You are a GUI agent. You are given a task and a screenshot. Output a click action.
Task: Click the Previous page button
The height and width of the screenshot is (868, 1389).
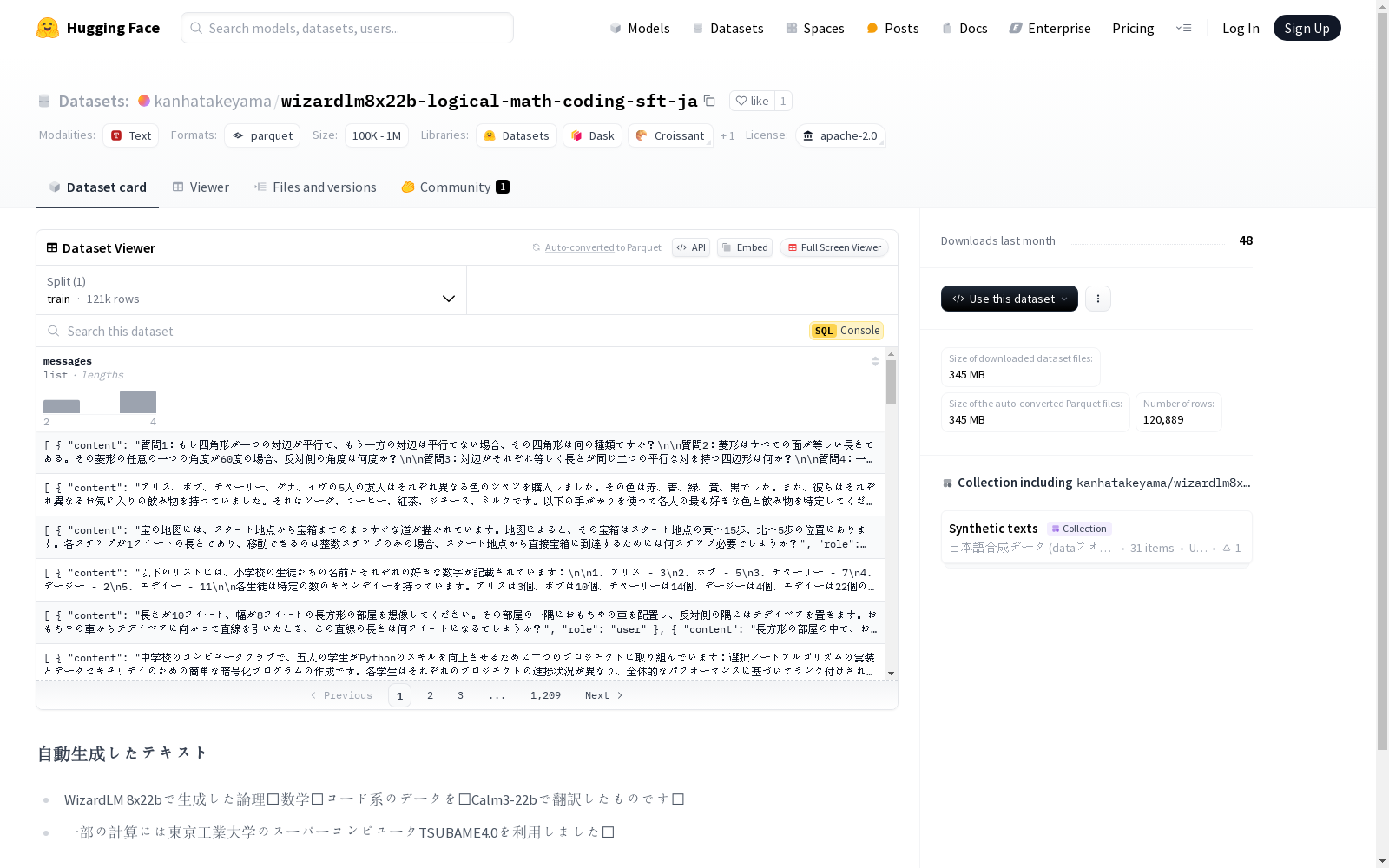coord(341,695)
